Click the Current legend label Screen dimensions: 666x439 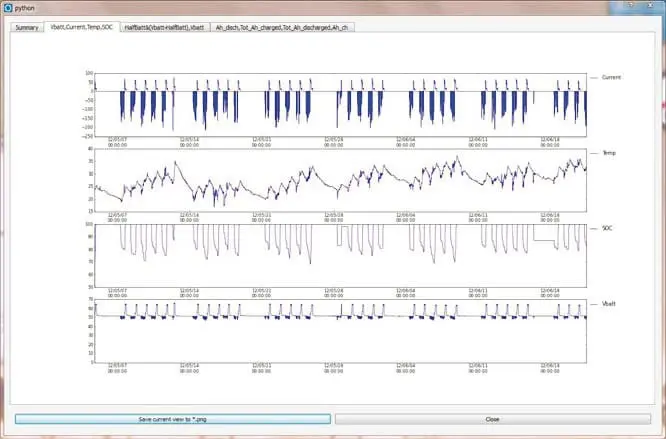pos(611,77)
